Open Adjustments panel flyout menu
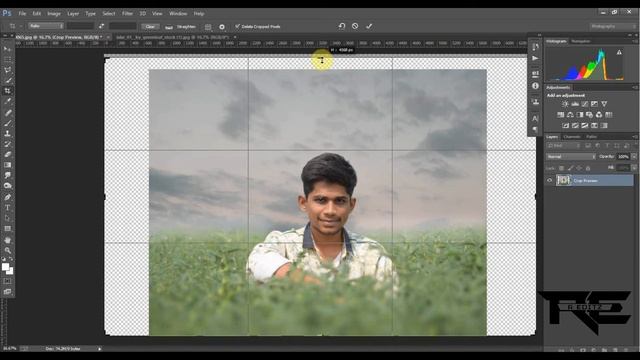Screen dimensions: 640x360 [635, 87]
